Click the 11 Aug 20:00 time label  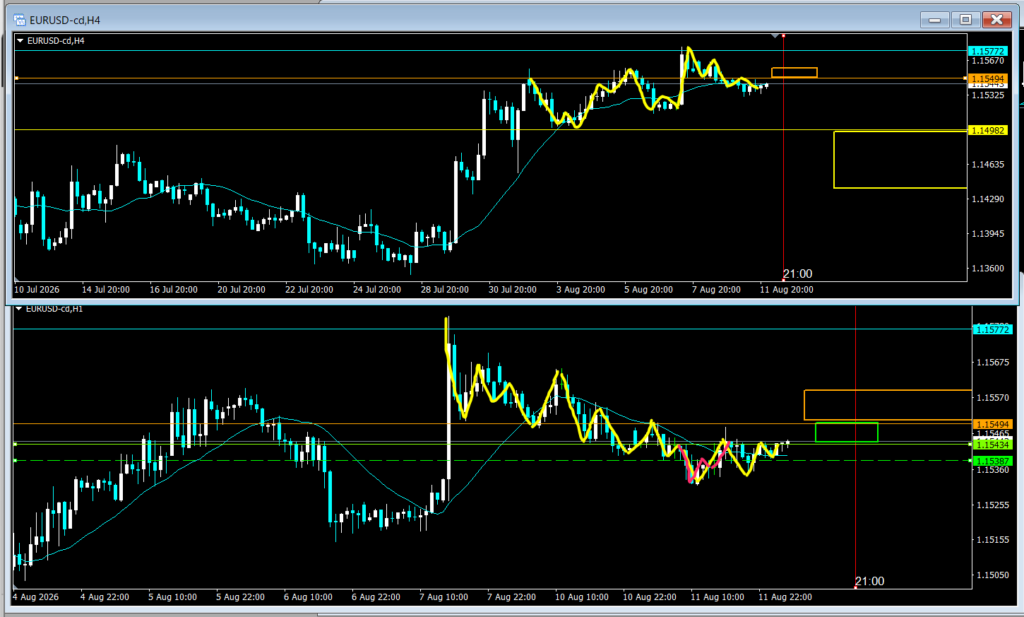coord(786,289)
